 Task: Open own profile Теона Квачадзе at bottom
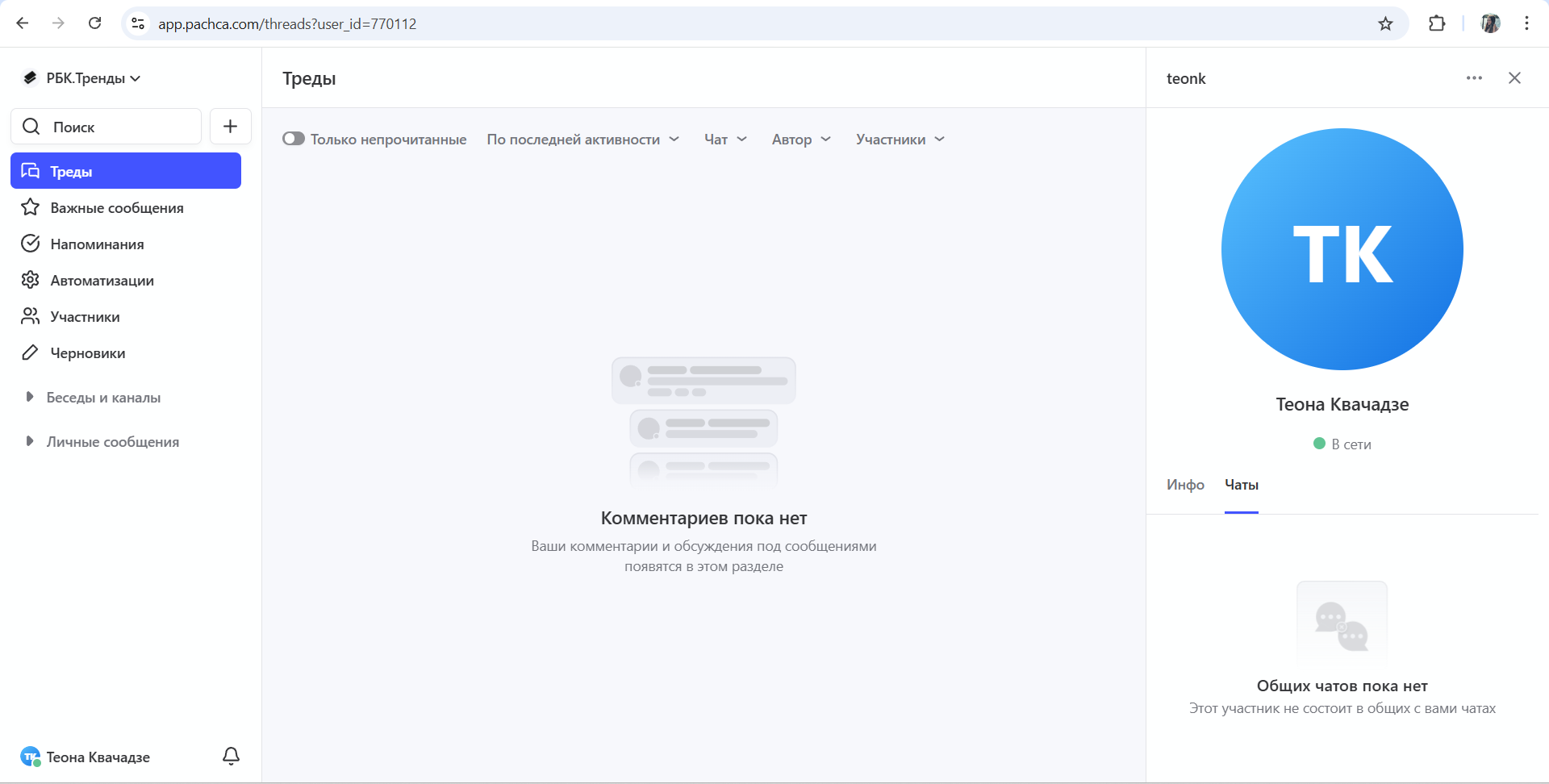tap(86, 757)
